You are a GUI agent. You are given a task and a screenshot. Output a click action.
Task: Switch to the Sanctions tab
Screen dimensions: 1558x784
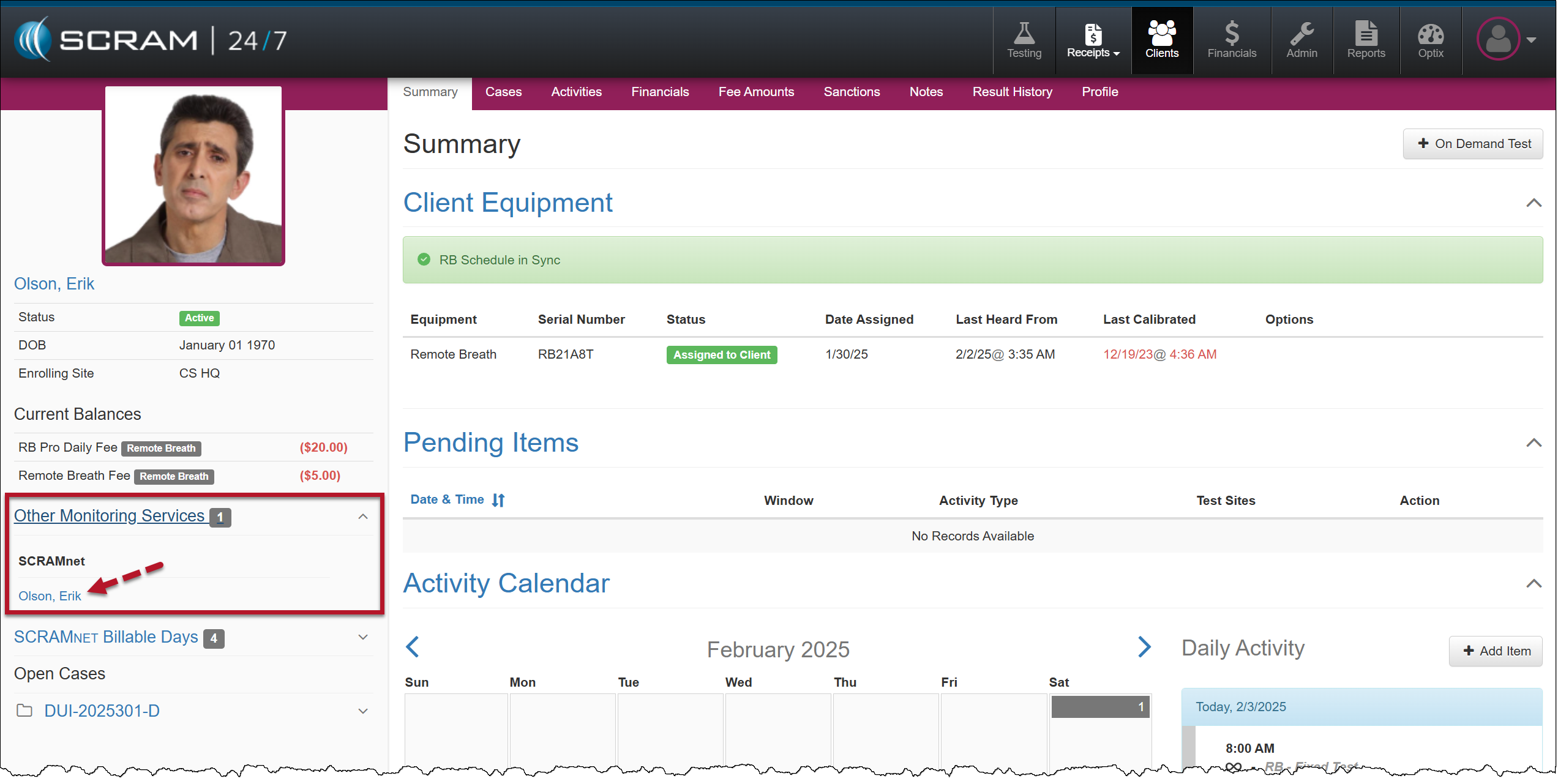pos(851,92)
